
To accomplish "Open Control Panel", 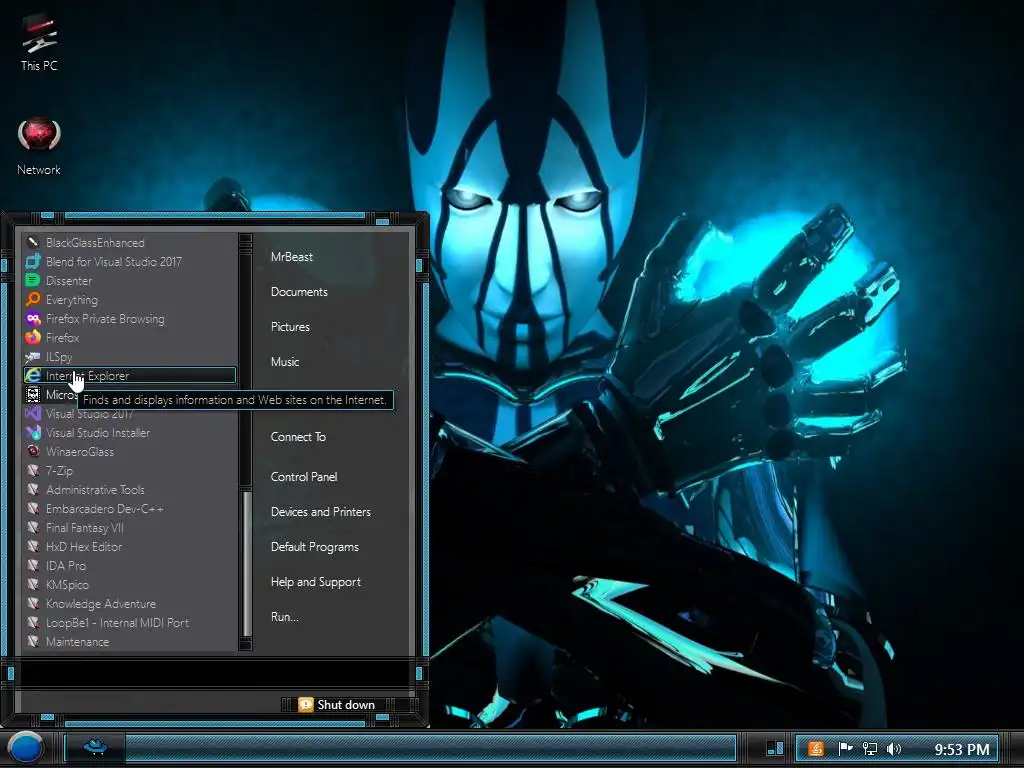I will coord(304,477).
